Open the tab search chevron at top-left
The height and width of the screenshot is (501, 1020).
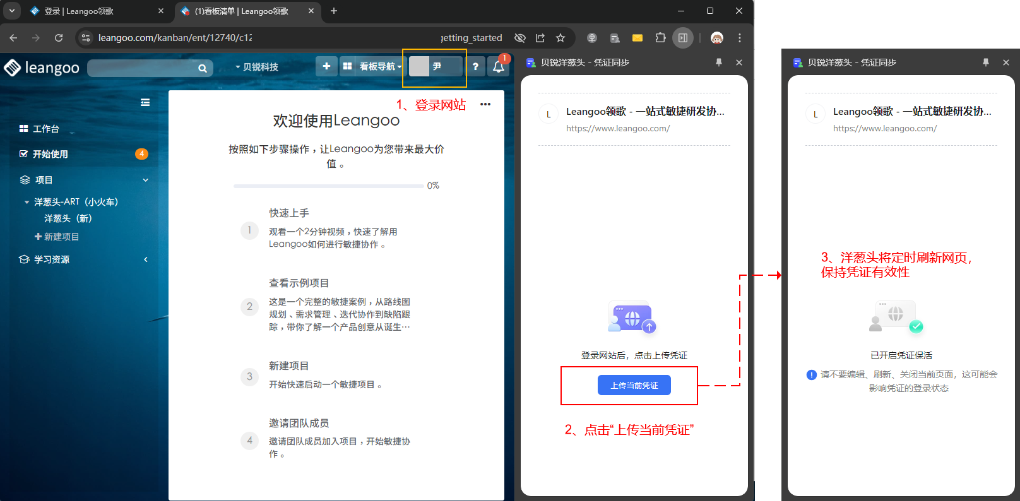(x=14, y=11)
